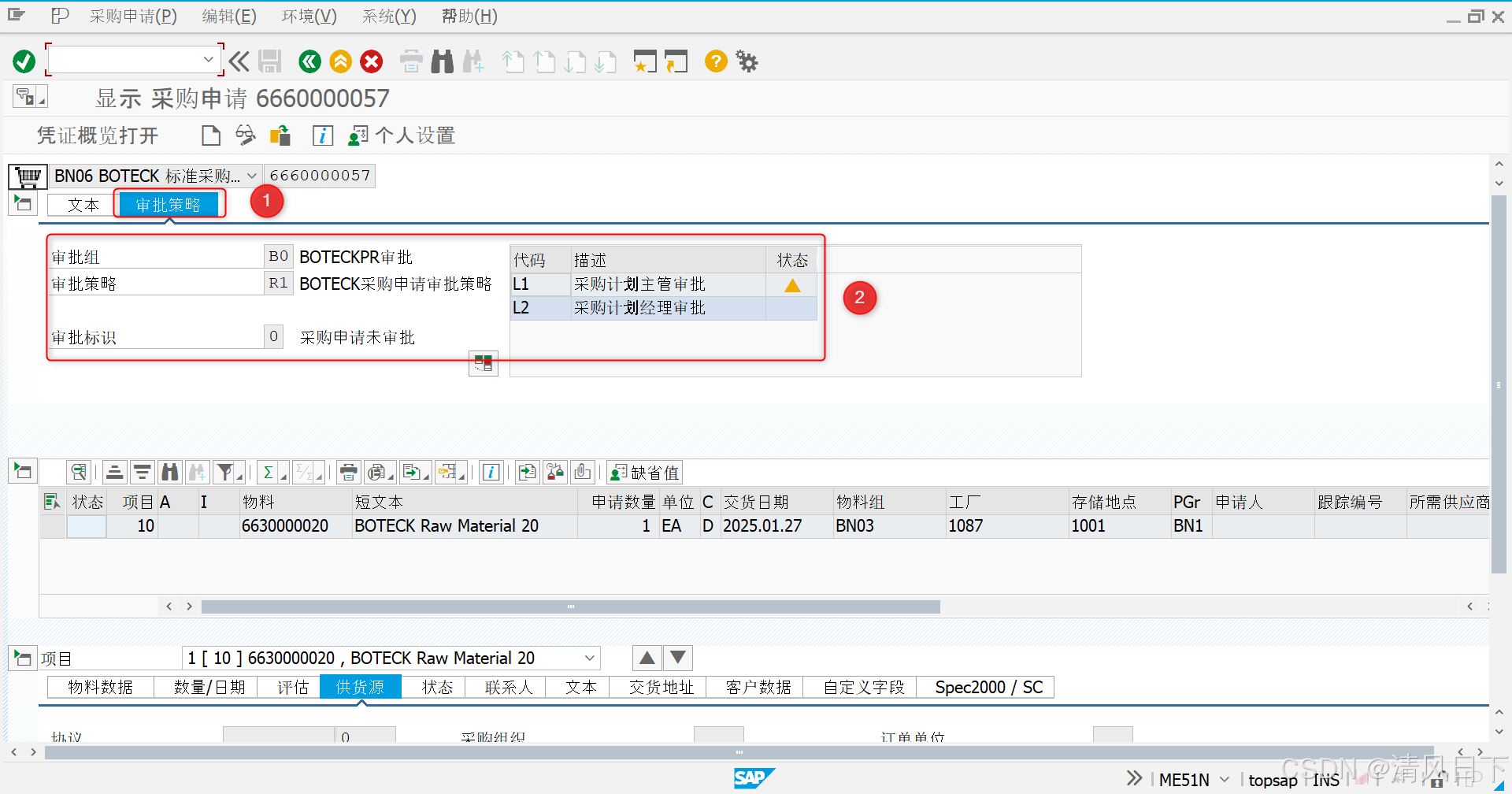
Task: Click the next item down-triangle button
Action: point(678,658)
